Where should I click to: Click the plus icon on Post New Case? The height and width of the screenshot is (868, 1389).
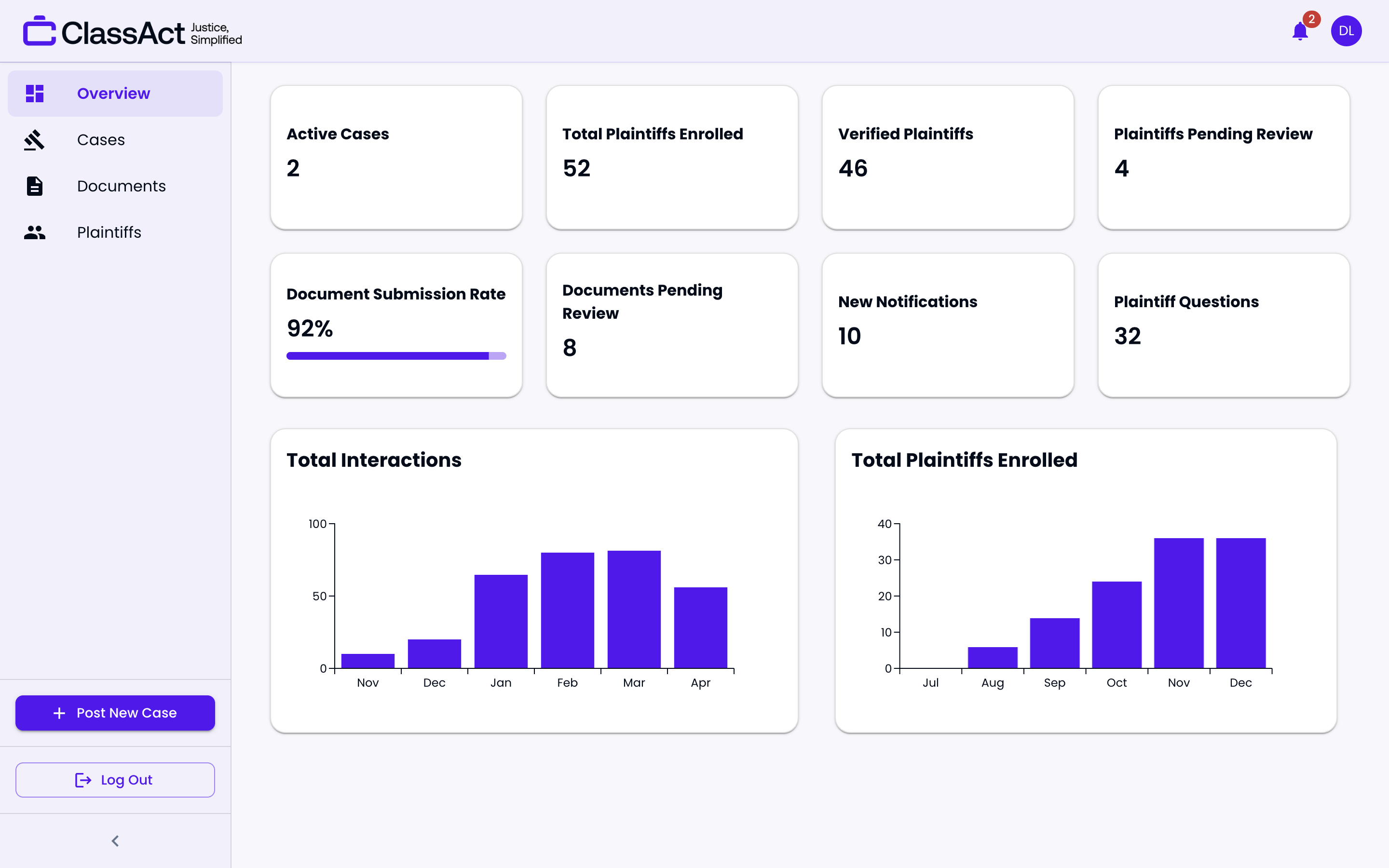[60, 713]
